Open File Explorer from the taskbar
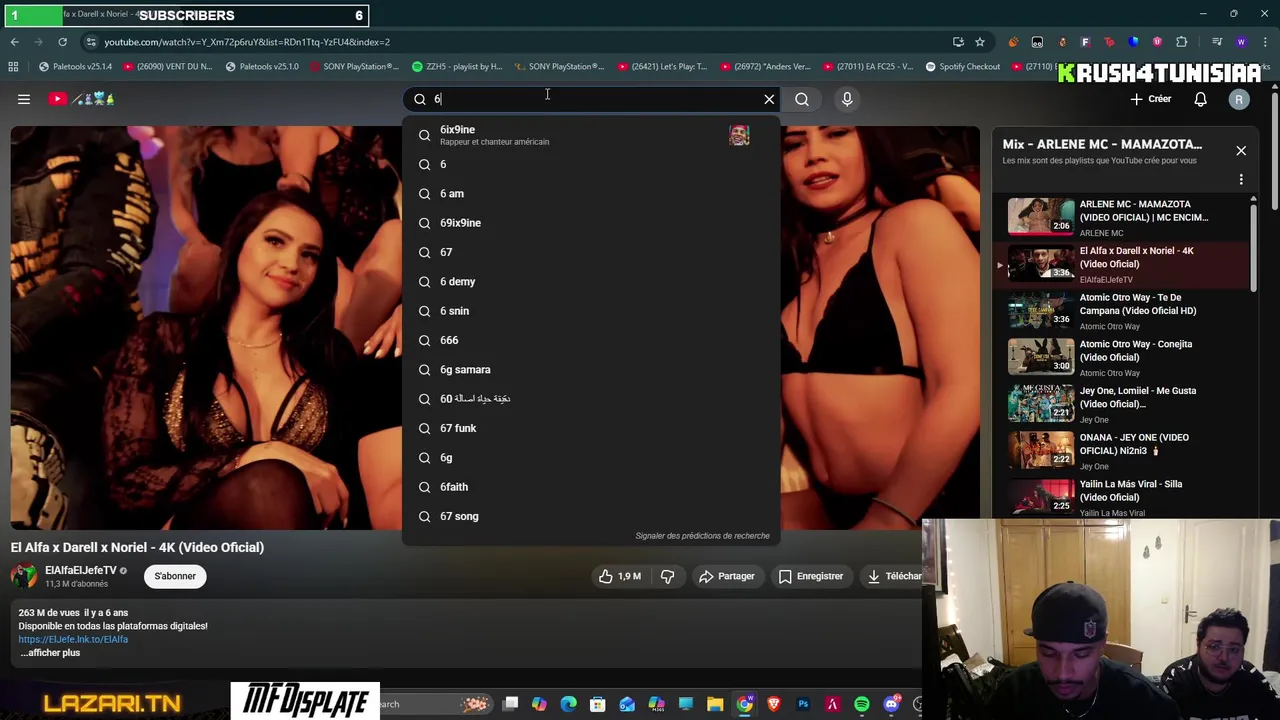 pos(715,704)
